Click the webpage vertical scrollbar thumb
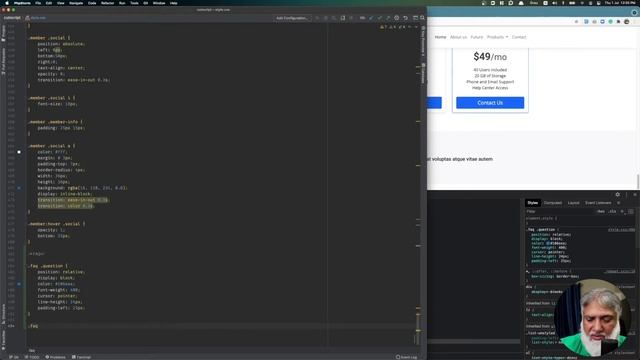This screenshot has width=640, height=360. tap(638, 182)
